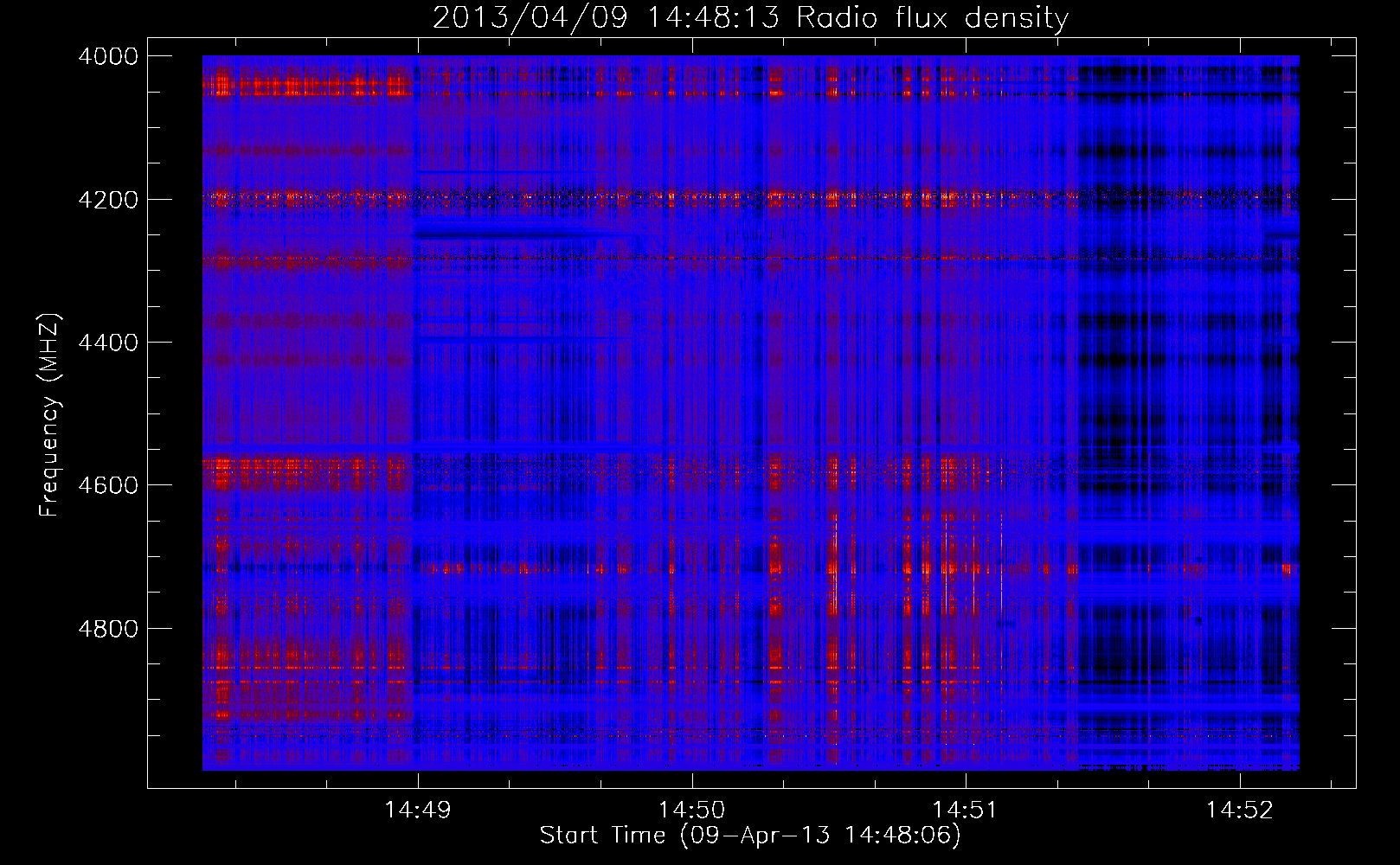Click the 14:52 time tick label
Screen dimensions: 1400x865
[1239, 810]
